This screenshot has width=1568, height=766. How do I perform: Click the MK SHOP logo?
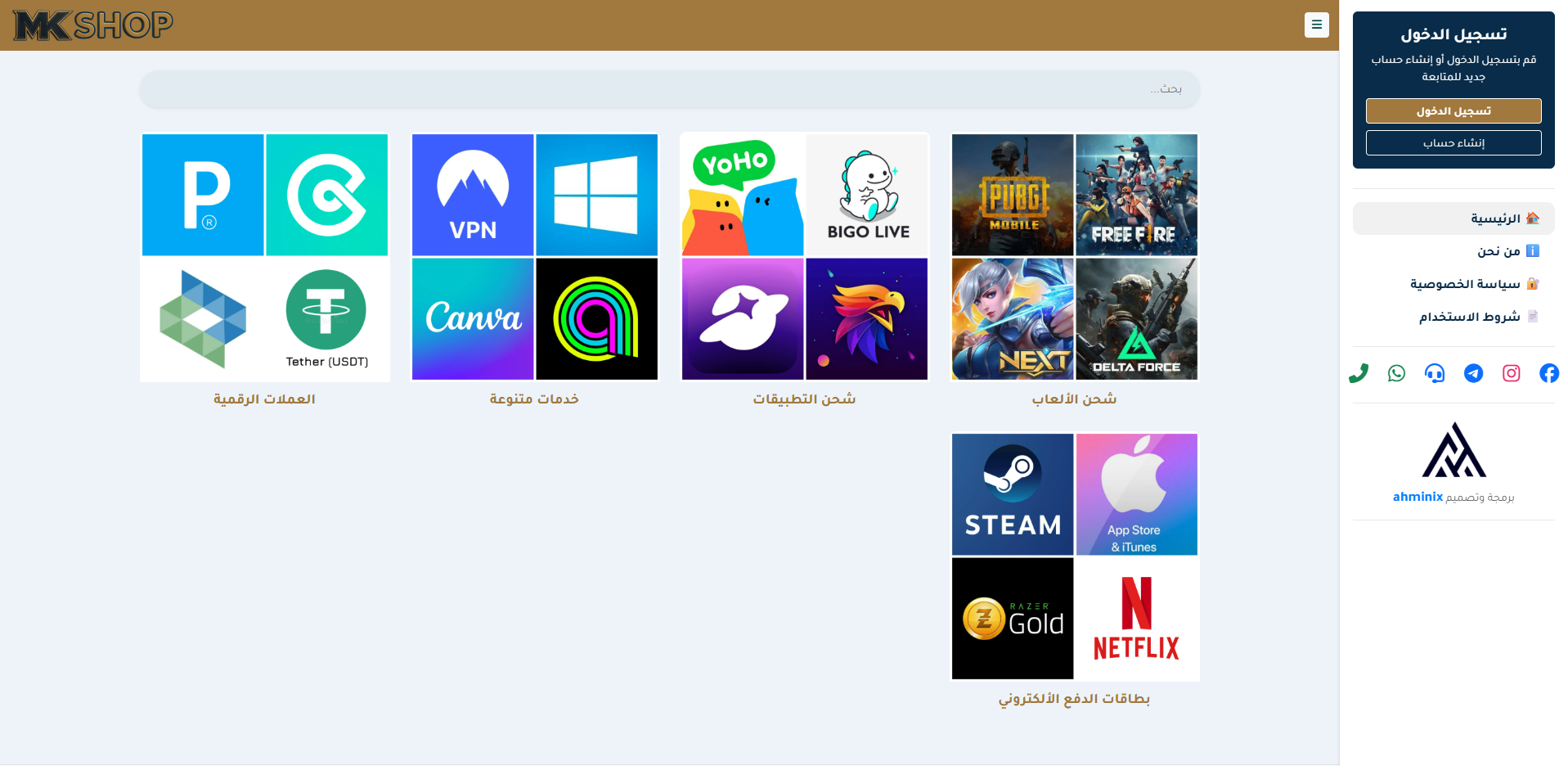pos(93,25)
